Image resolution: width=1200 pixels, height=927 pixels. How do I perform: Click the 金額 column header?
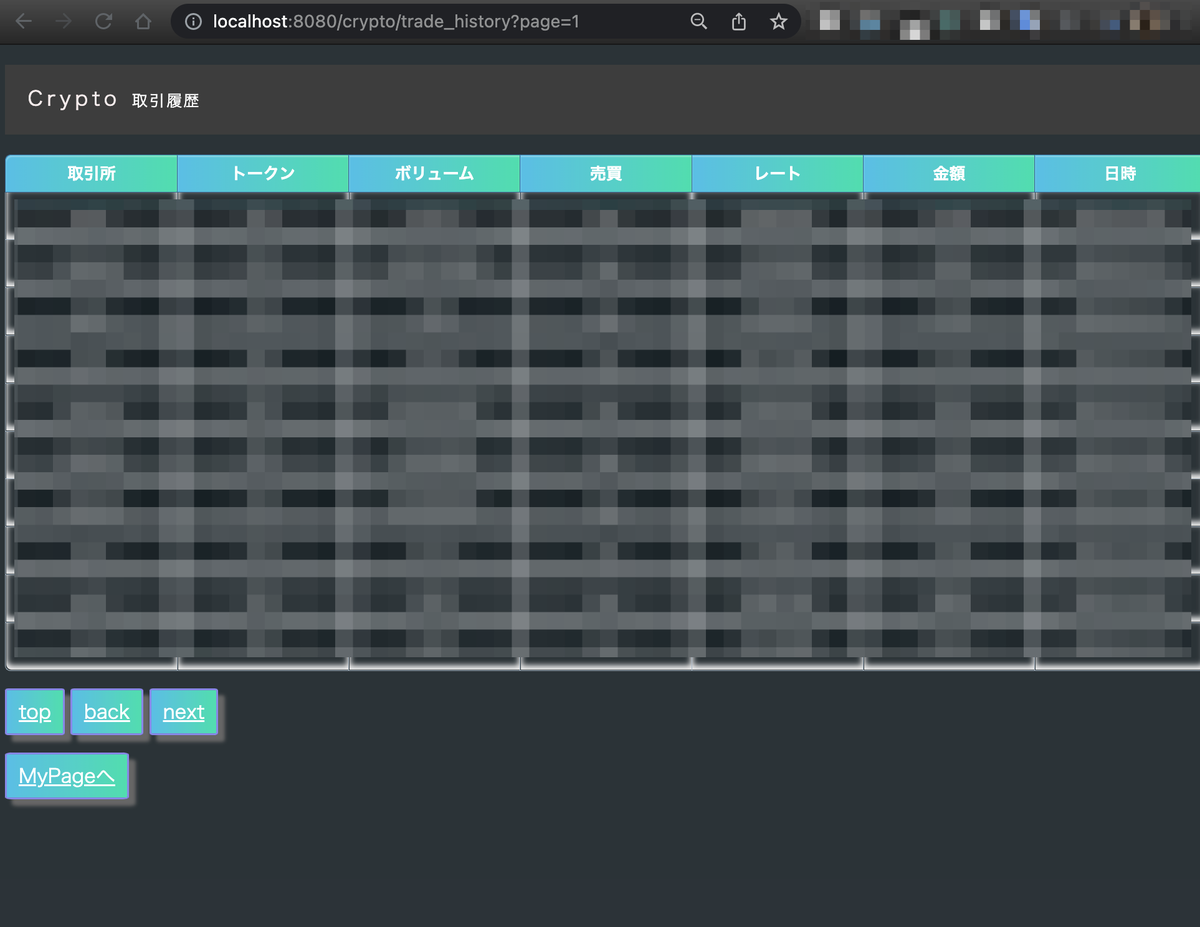pos(949,173)
